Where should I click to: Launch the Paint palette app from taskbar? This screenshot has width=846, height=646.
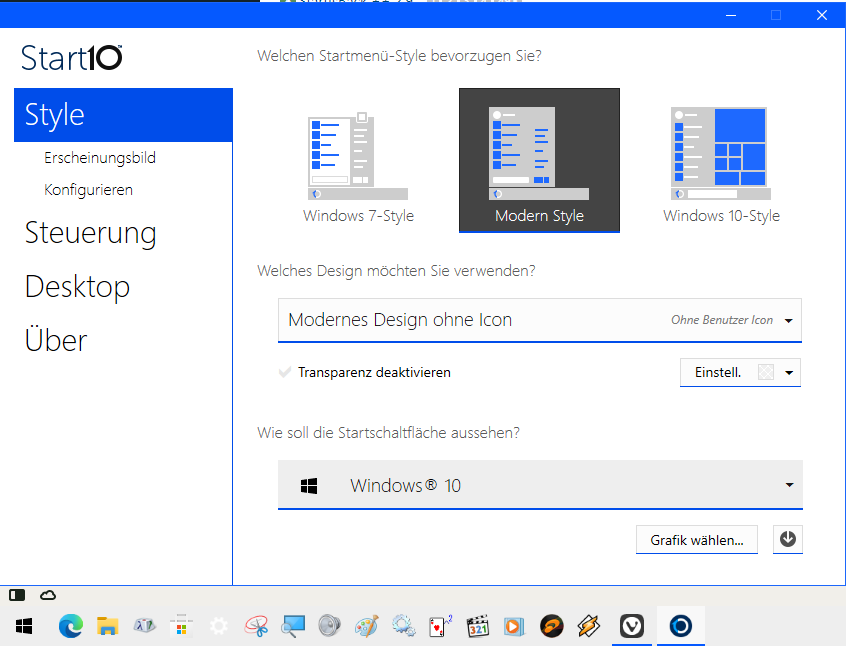[x=367, y=626]
